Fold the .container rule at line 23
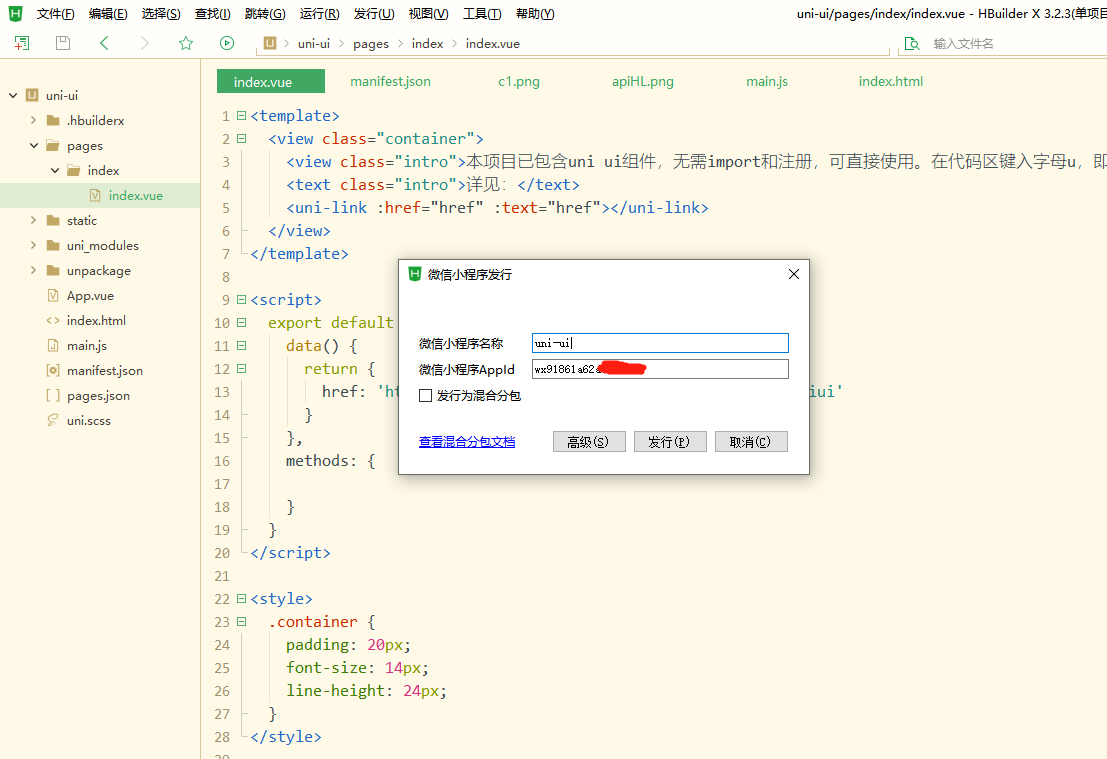The height and width of the screenshot is (759, 1107). click(x=241, y=621)
